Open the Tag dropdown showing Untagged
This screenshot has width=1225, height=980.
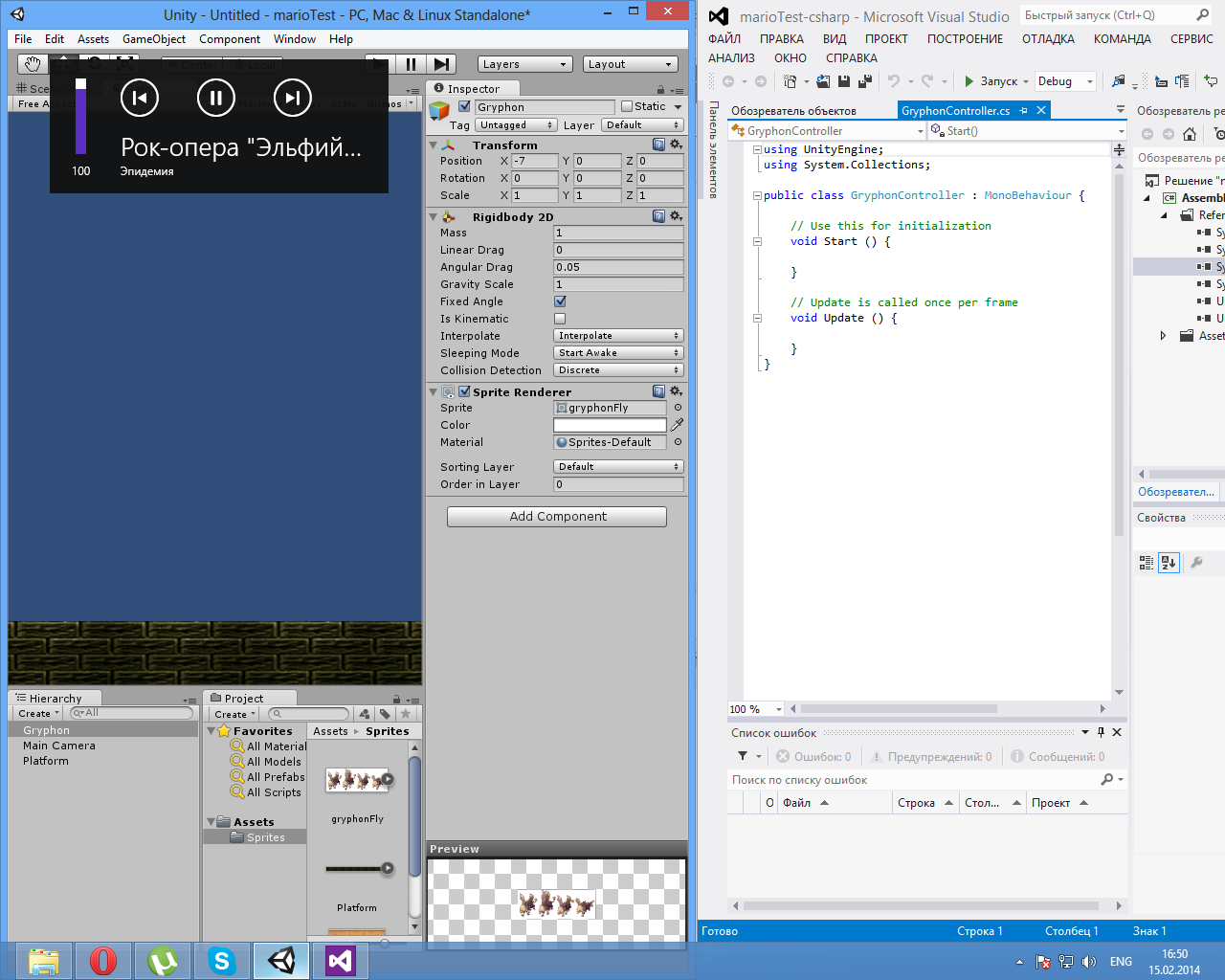(517, 125)
